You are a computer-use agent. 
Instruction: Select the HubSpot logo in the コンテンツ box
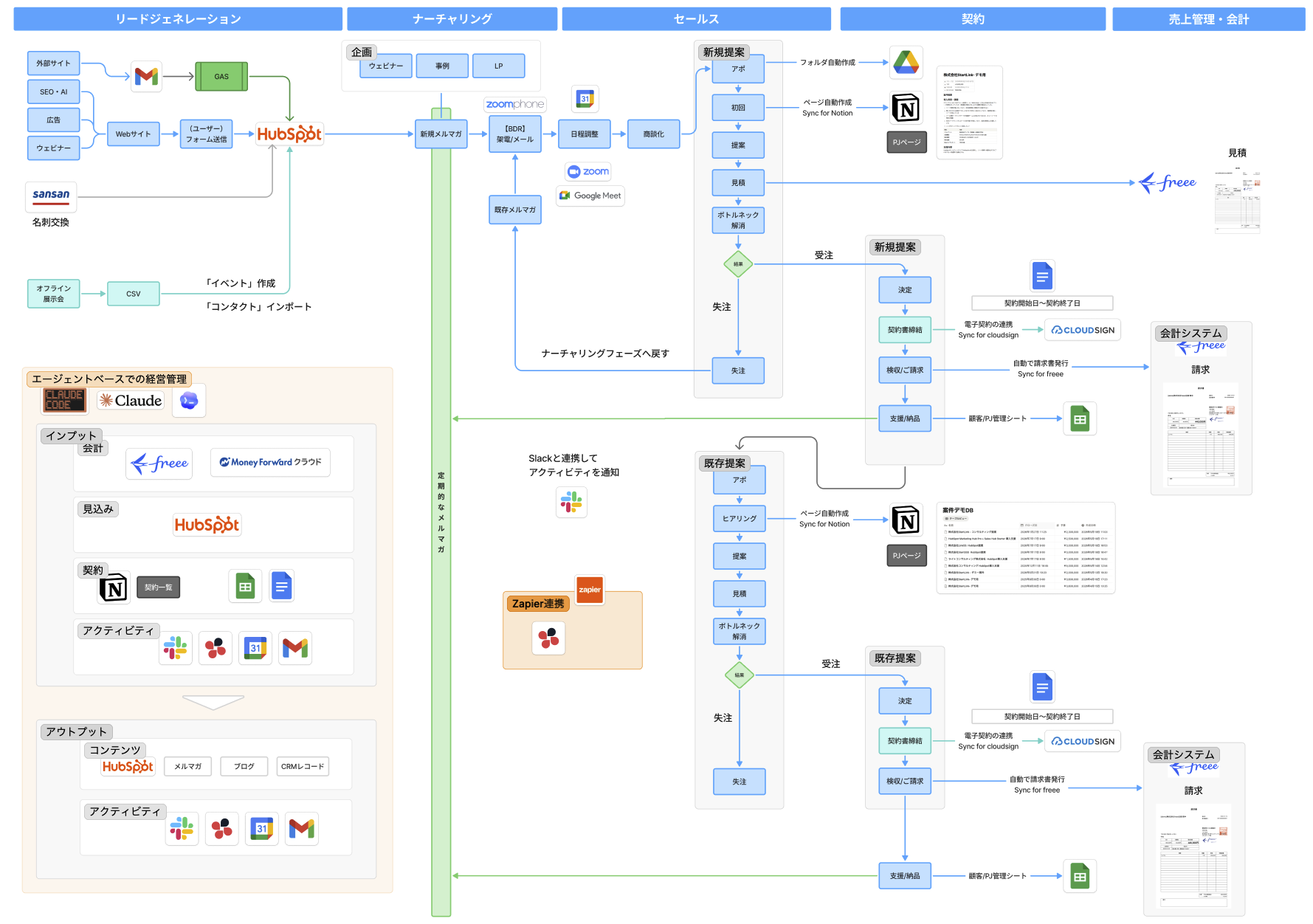(x=128, y=766)
